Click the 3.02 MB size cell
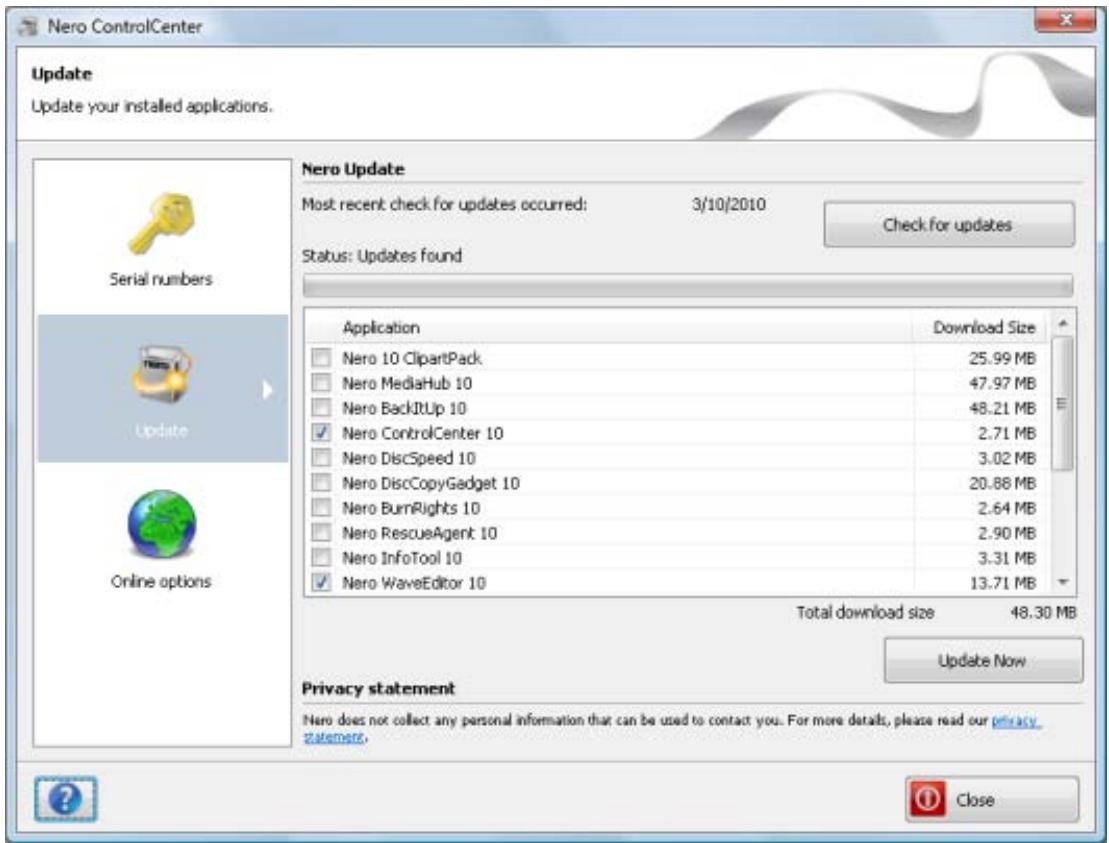Viewport: 1109px width, 843px height. pyautogui.click(x=1007, y=458)
